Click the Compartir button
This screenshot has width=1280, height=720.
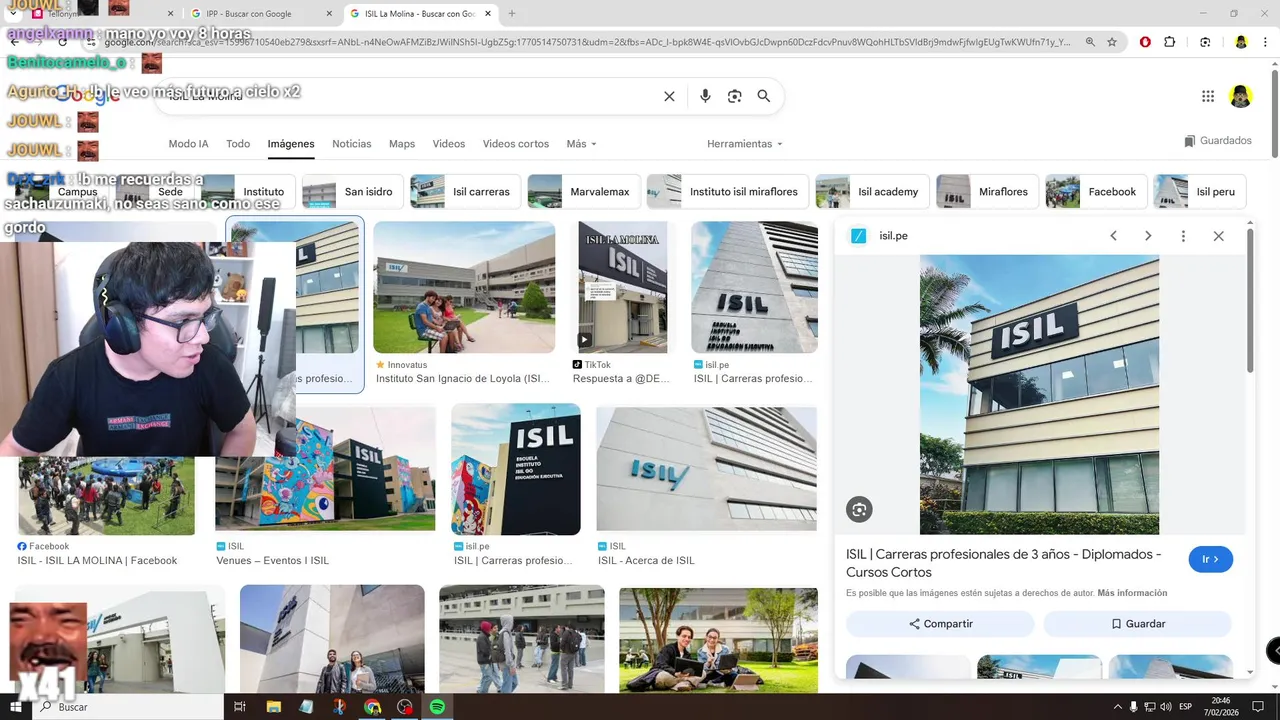(940, 624)
